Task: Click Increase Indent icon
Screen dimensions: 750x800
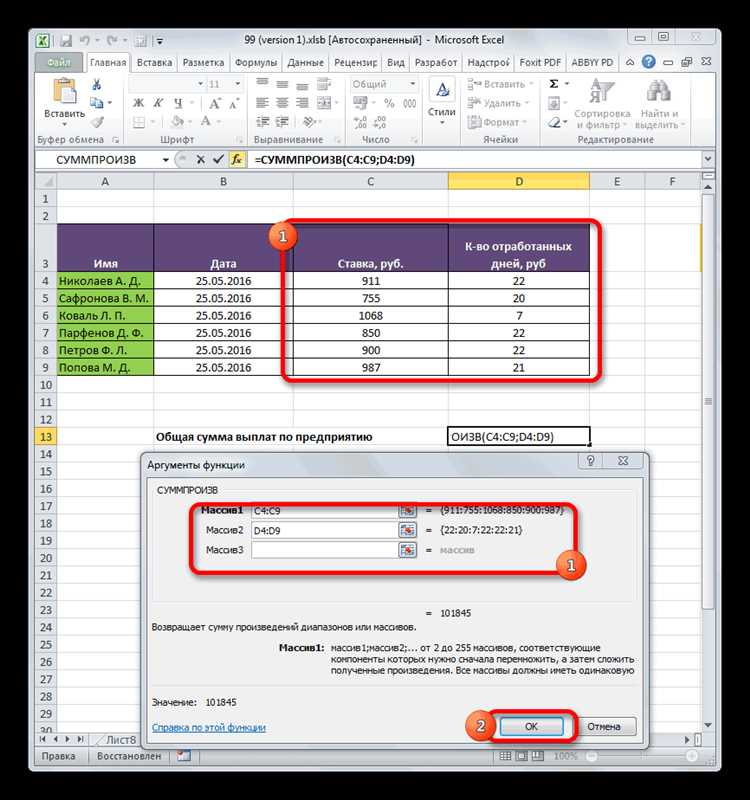Action: click(x=282, y=122)
